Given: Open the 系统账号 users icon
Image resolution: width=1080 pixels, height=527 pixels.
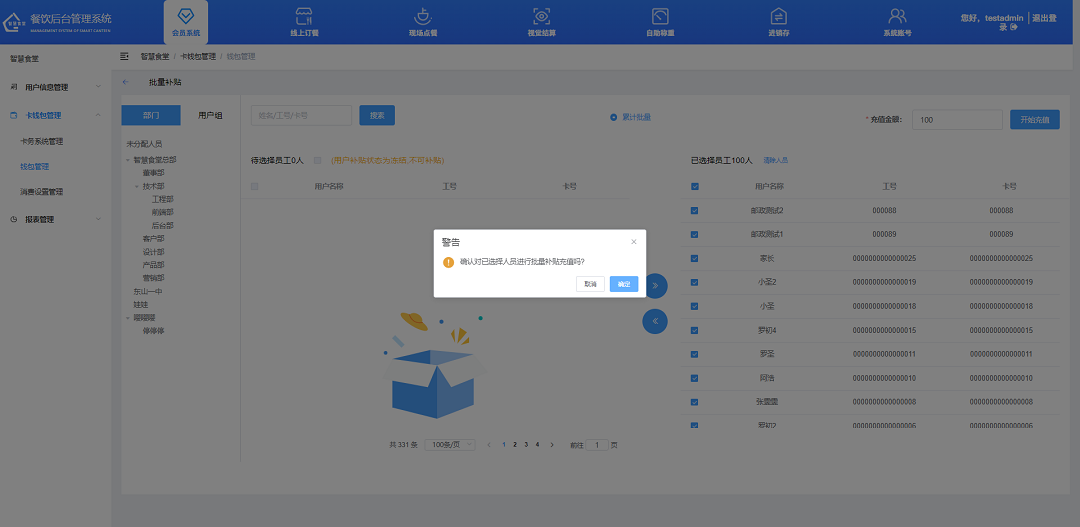Looking at the screenshot, I should click(897, 17).
